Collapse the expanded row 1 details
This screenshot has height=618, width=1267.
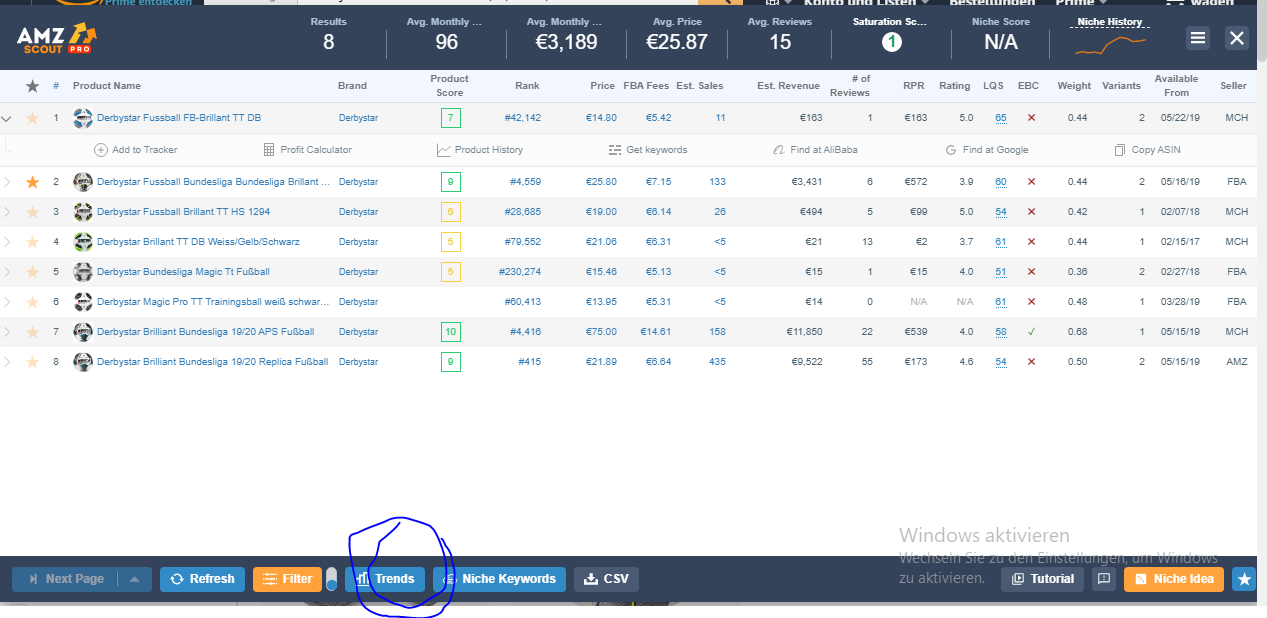click(7, 118)
